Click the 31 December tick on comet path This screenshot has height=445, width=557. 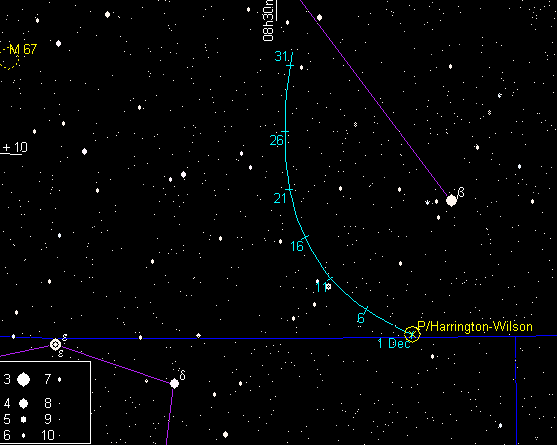[x=290, y=66]
